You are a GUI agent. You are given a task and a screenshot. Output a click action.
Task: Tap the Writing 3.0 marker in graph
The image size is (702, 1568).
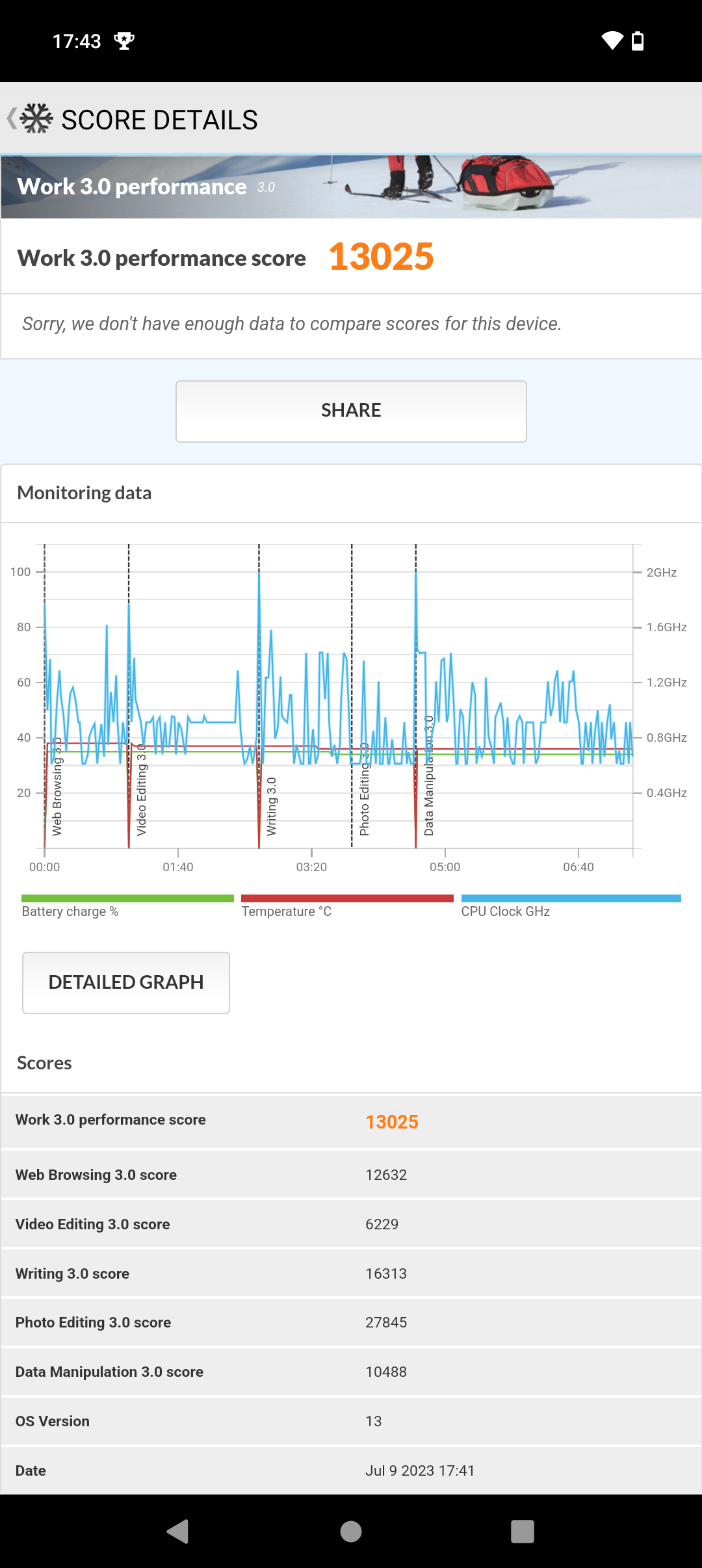[x=271, y=806]
